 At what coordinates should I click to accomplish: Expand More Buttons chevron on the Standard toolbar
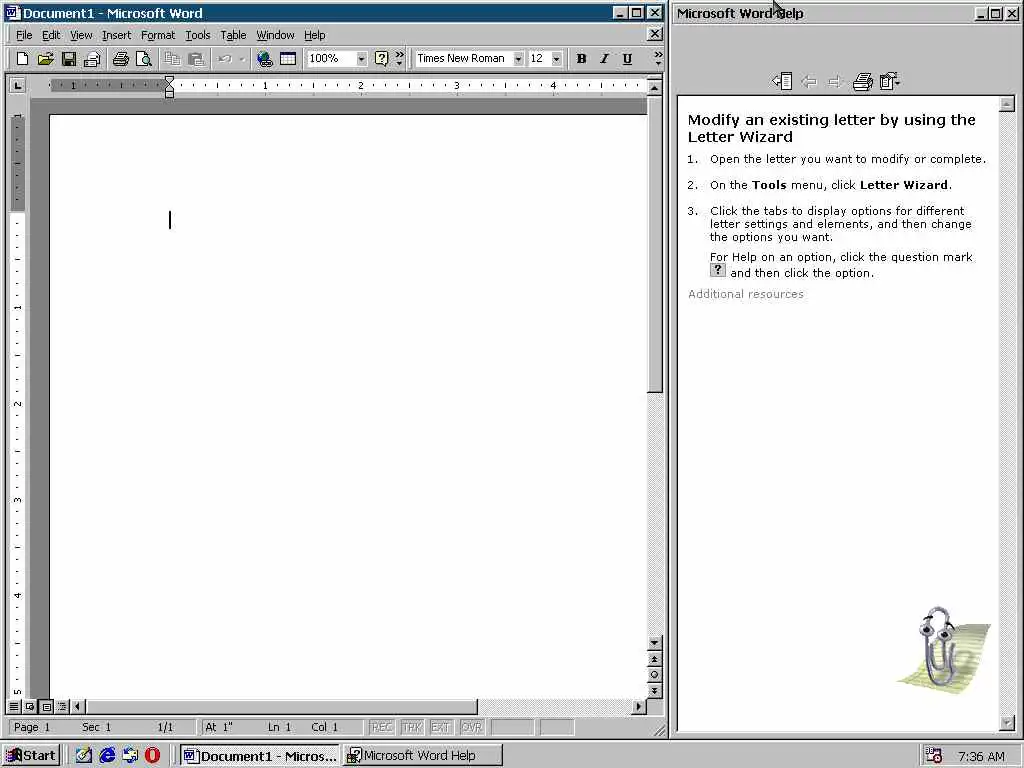click(400, 59)
